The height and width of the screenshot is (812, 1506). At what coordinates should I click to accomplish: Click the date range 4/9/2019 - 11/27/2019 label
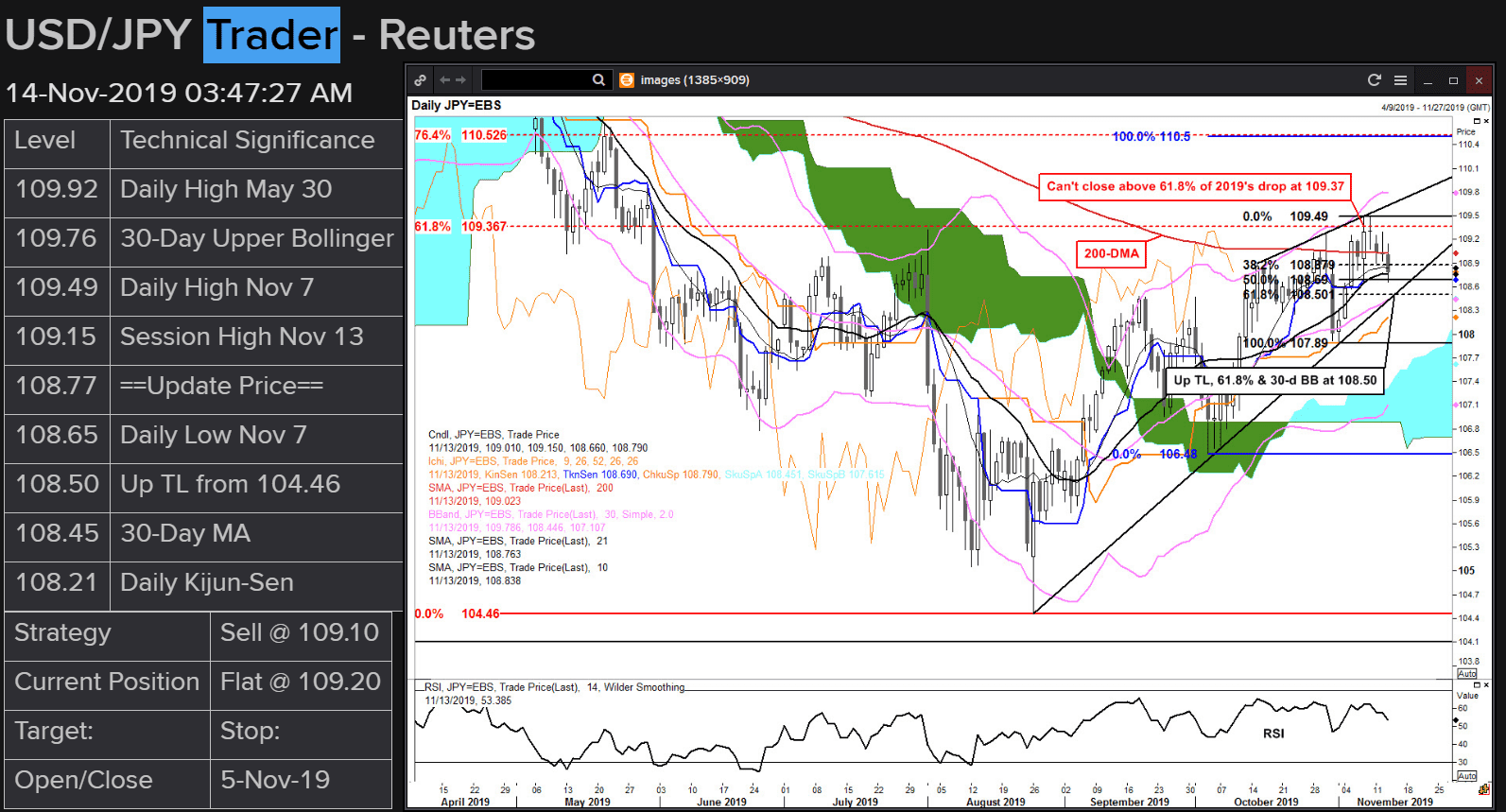(x=1435, y=108)
